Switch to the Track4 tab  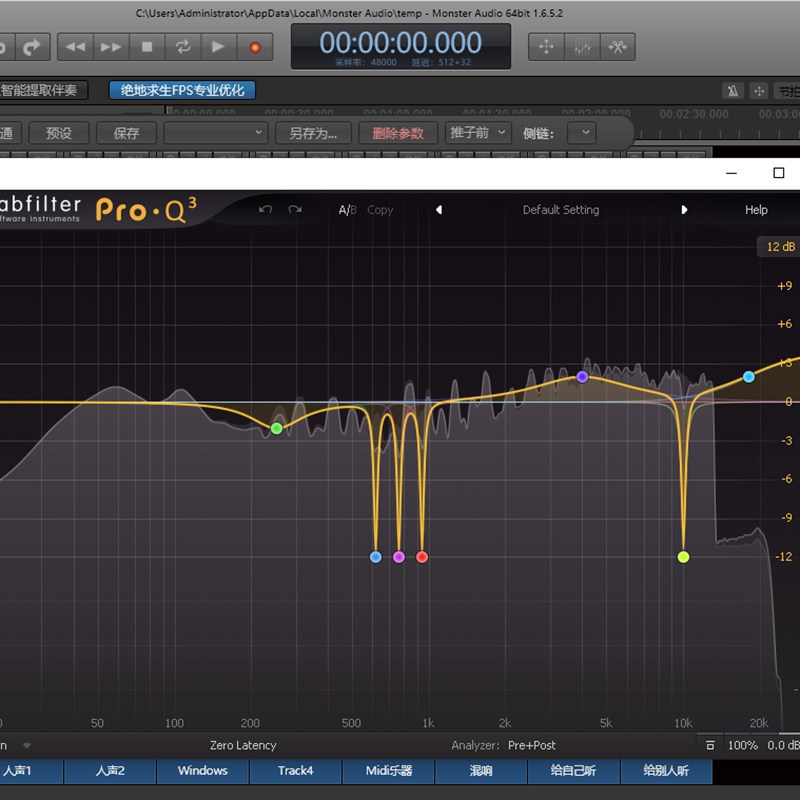coord(295,771)
